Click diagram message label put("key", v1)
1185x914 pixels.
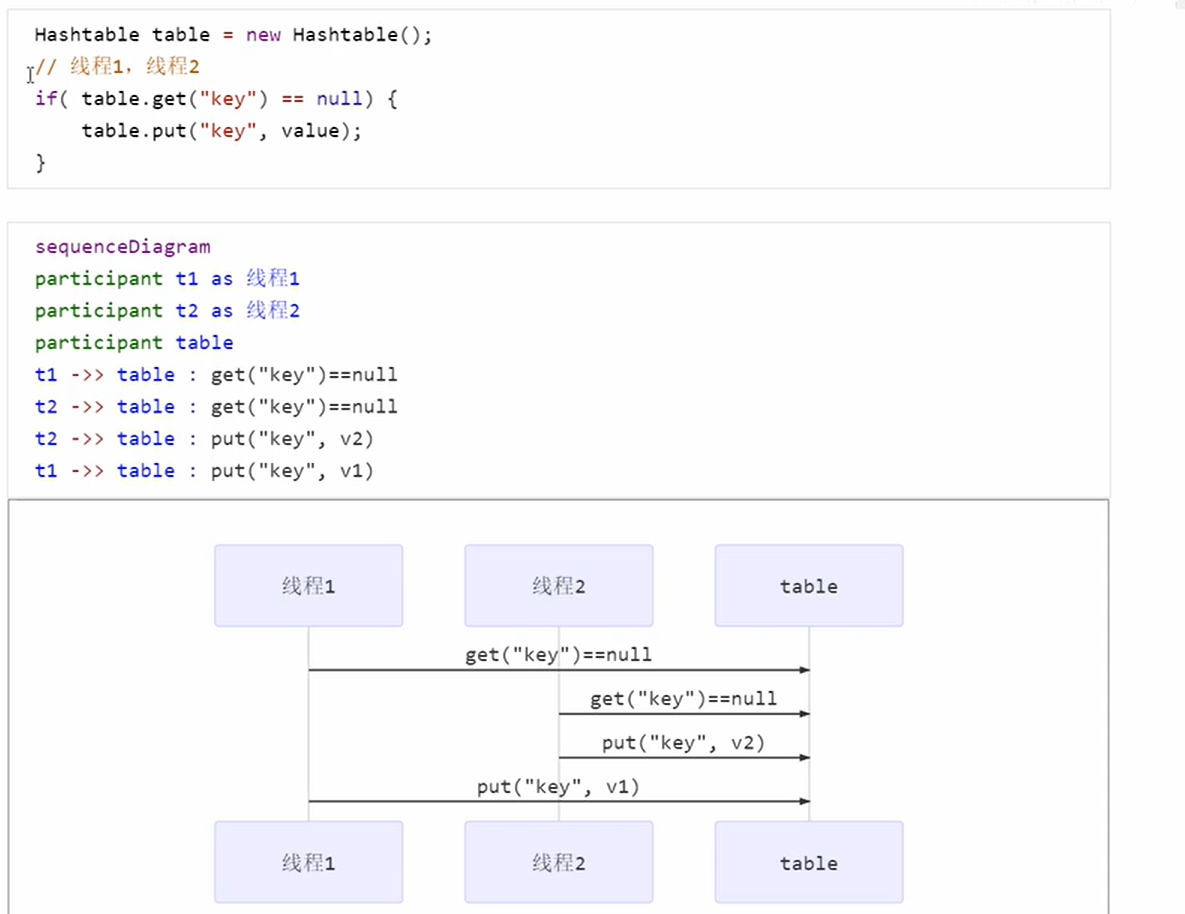coord(558,786)
